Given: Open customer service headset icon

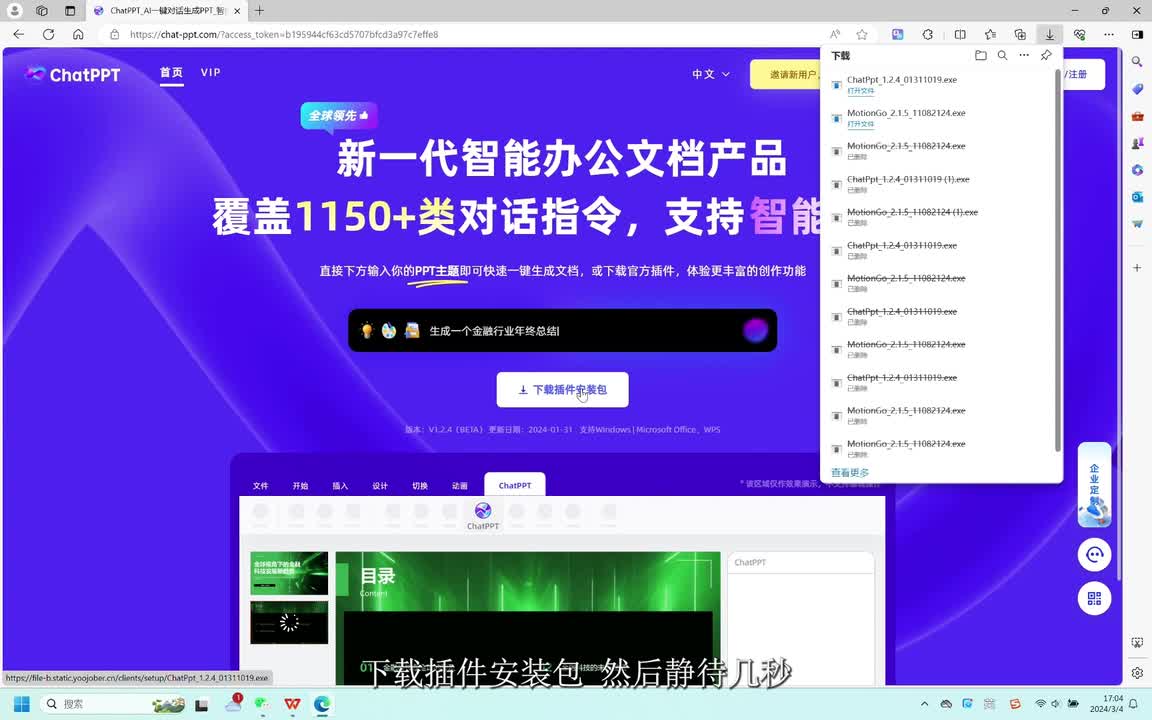Looking at the screenshot, I should pos(1094,555).
